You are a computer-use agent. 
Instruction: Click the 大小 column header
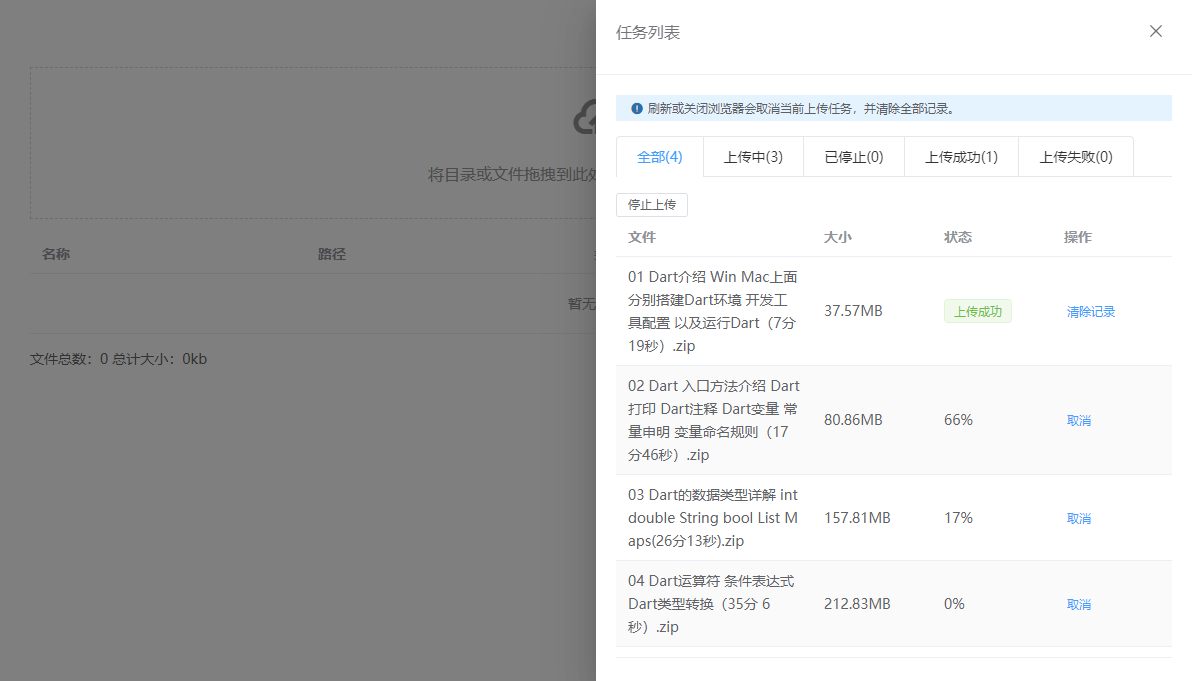pos(838,237)
